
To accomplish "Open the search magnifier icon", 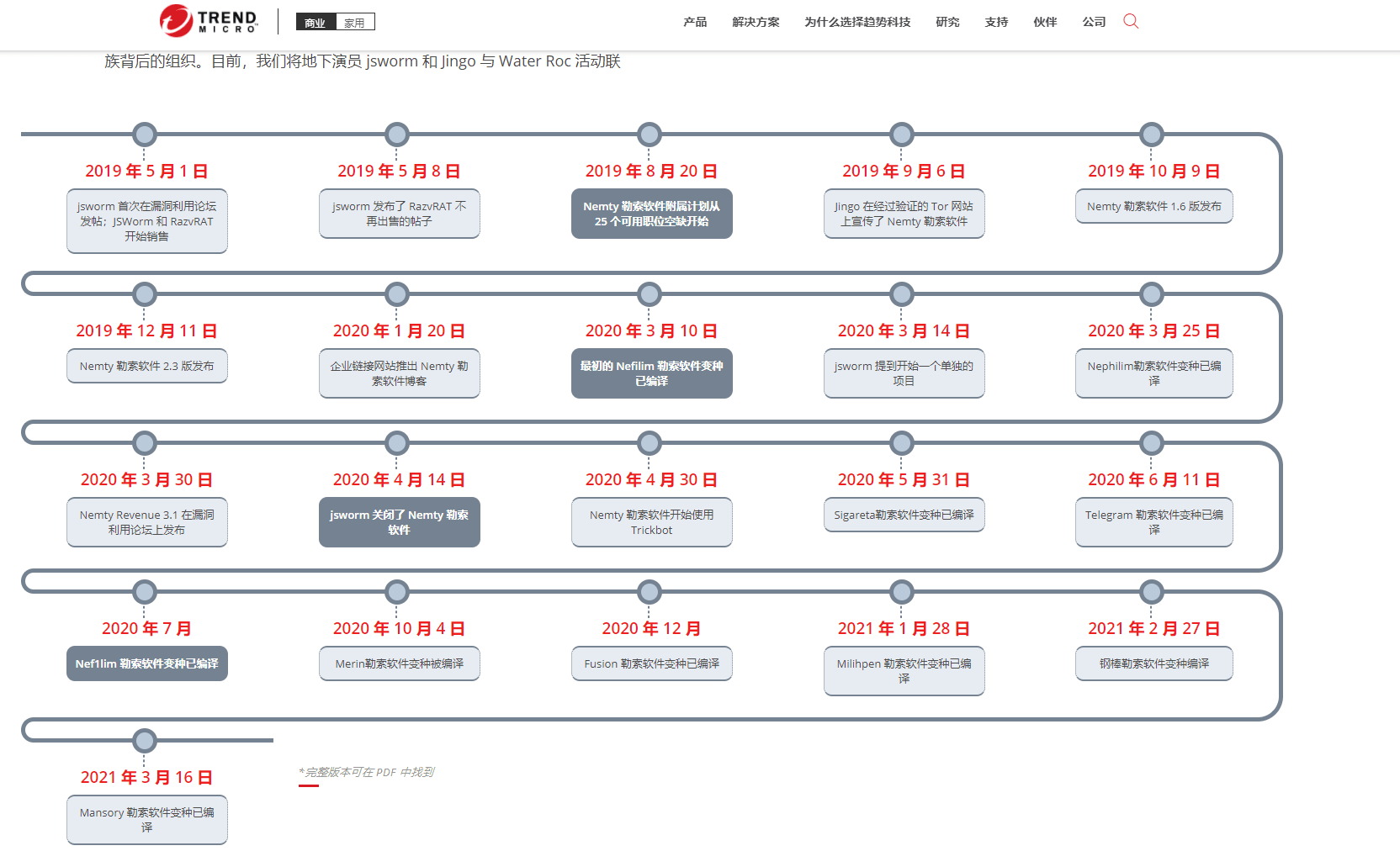I will pos(1131,21).
